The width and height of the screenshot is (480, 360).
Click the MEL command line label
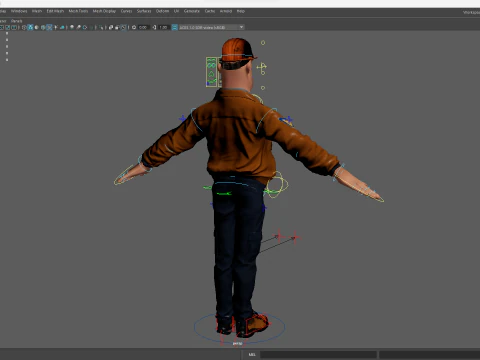tap(252, 354)
